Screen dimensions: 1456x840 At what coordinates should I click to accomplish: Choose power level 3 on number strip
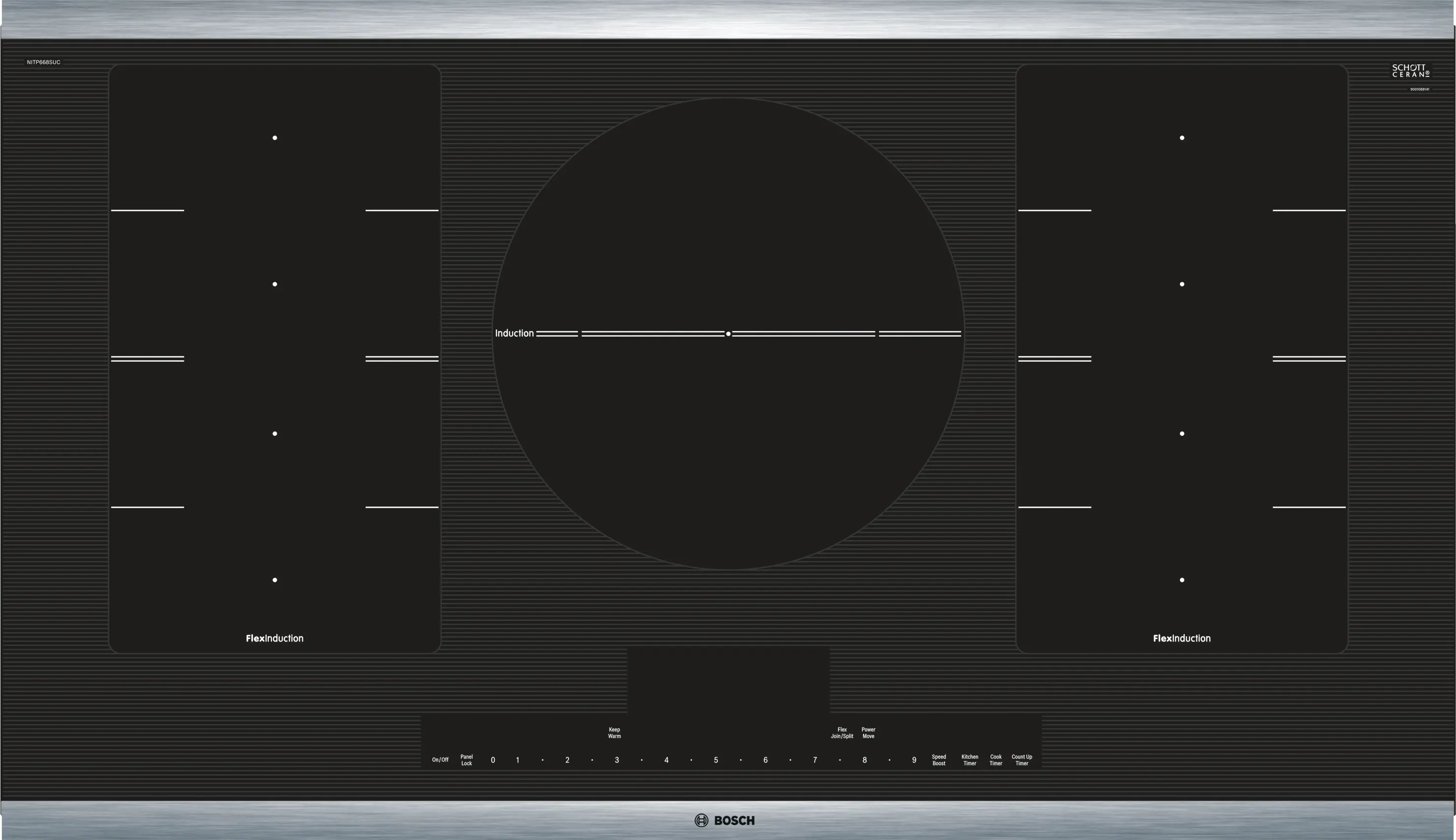(x=617, y=760)
